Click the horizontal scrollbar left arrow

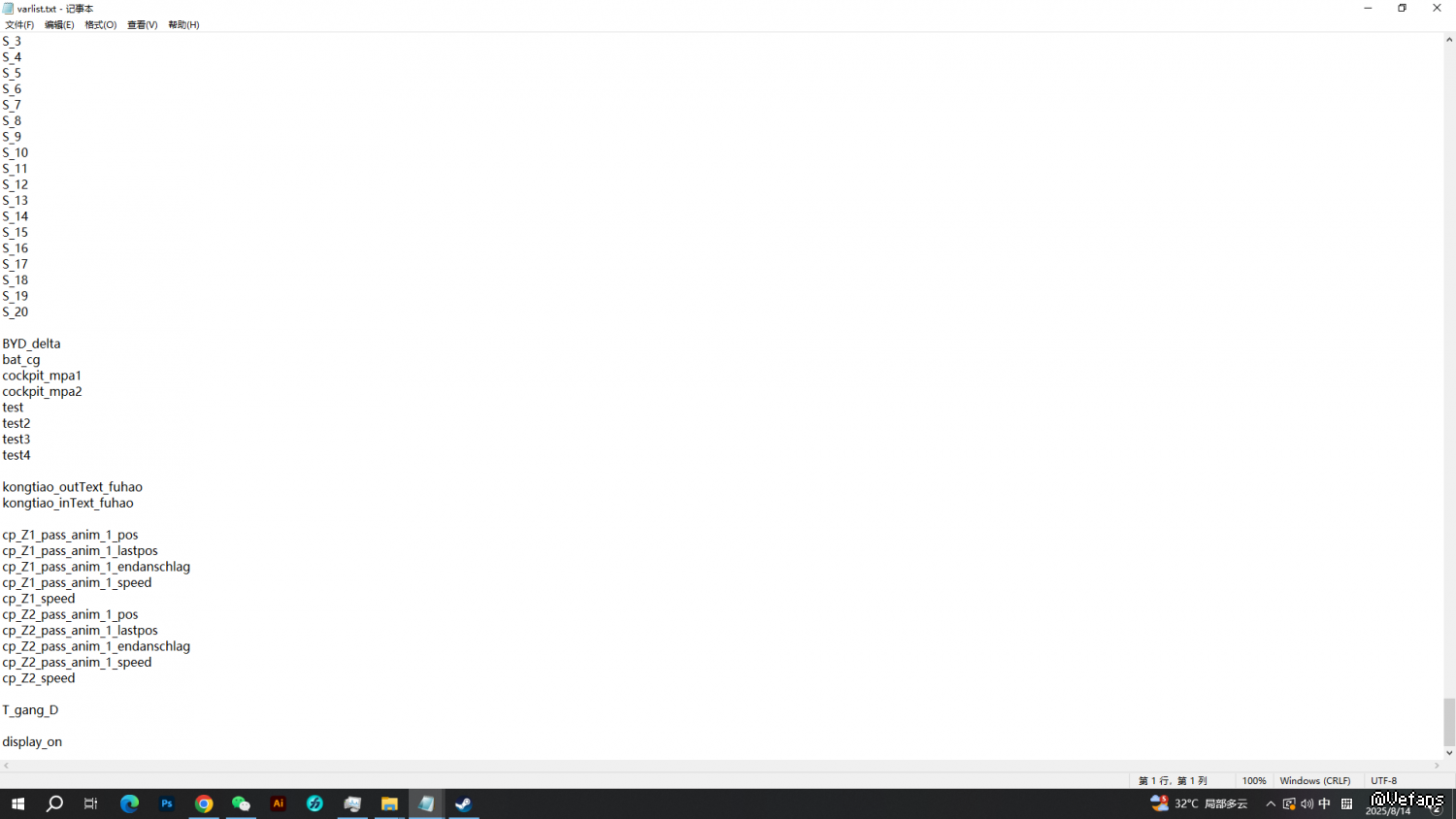pyautogui.click(x=7, y=766)
